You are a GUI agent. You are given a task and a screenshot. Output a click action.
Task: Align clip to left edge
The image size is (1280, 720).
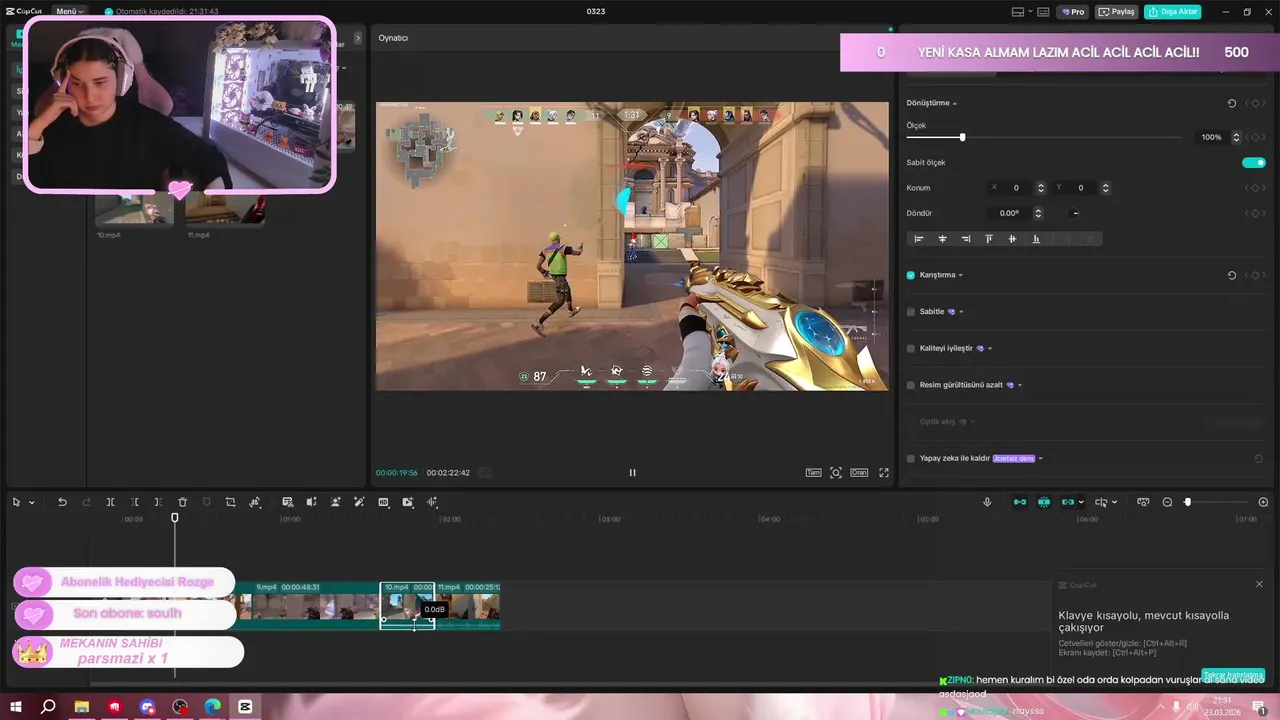coord(919,239)
